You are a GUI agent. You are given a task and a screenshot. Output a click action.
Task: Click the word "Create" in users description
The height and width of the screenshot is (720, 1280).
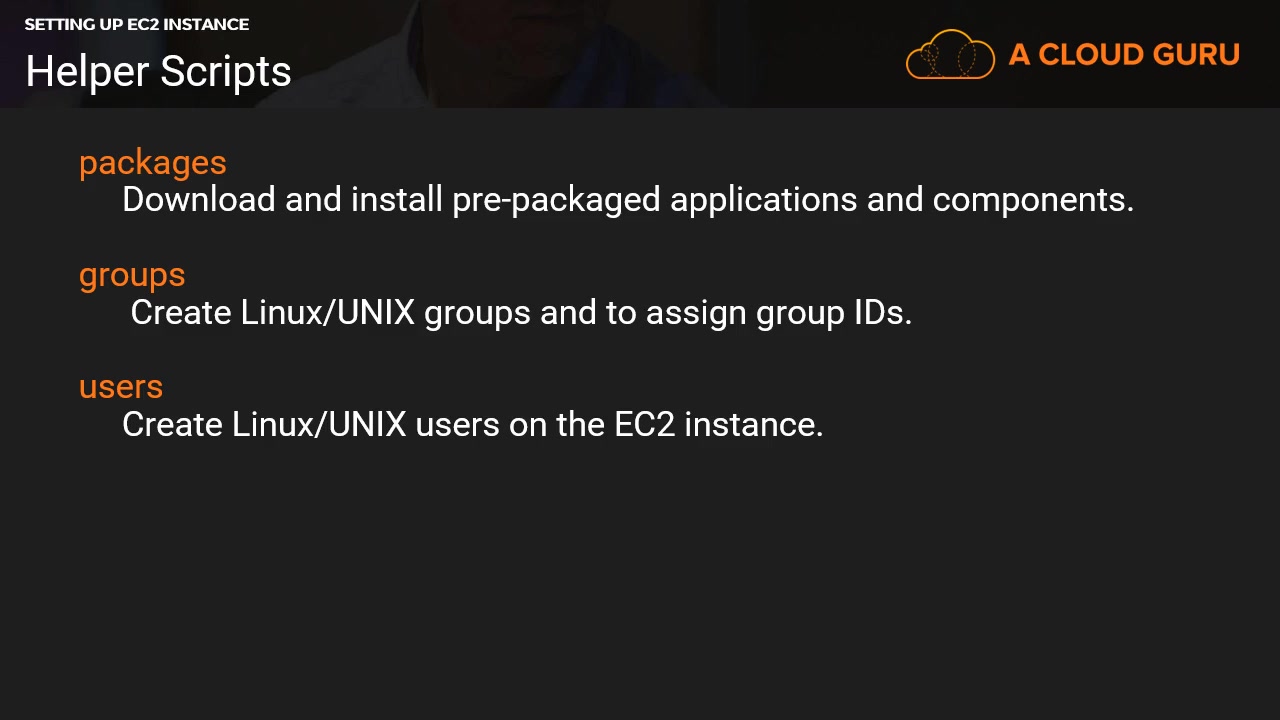[172, 425]
